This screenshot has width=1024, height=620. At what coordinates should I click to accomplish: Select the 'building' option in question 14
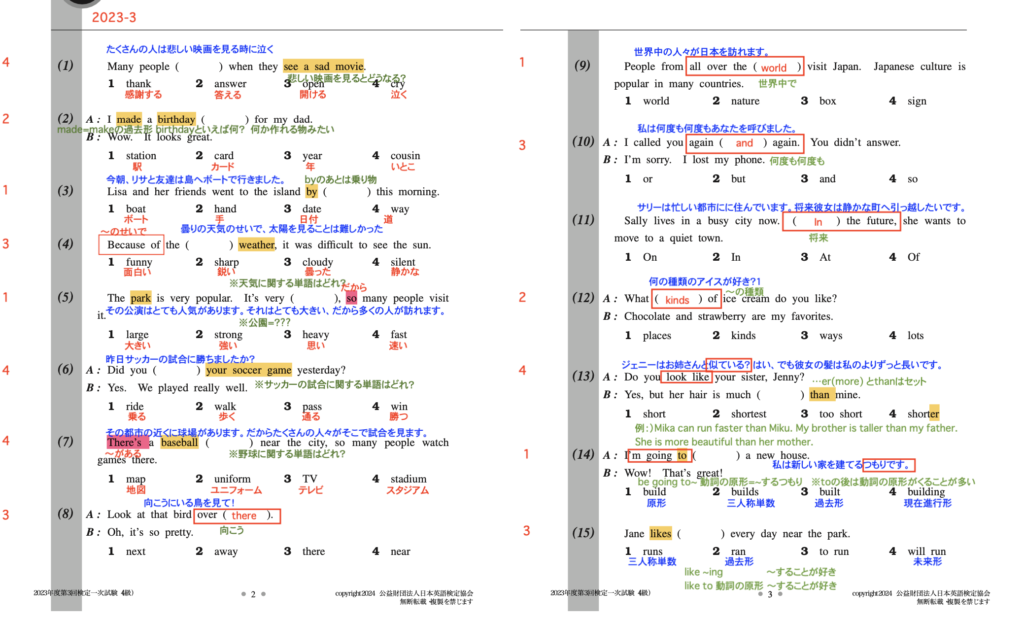point(926,491)
